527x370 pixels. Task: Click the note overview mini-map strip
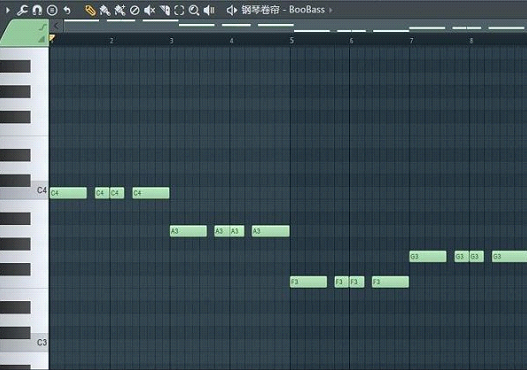(295, 26)
